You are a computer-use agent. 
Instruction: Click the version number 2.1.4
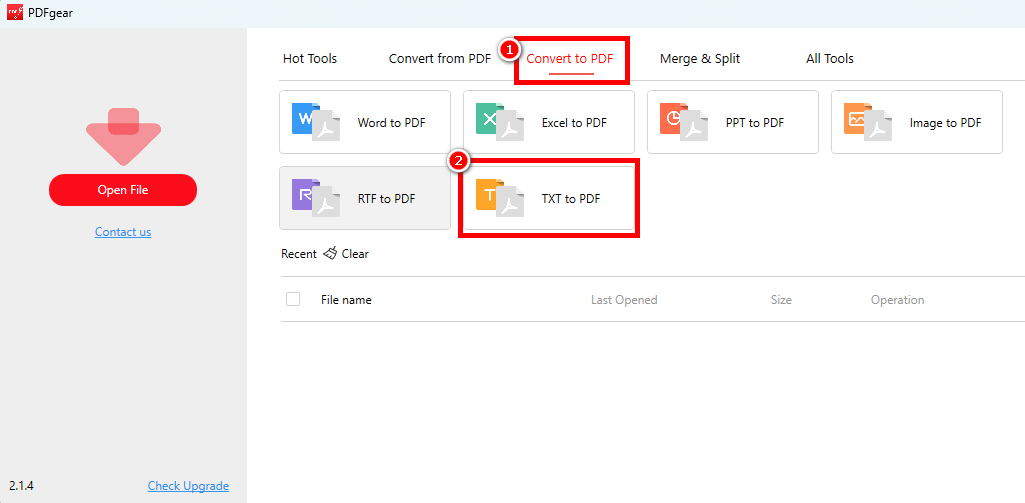pyautogui.click(x=22, y=486)
